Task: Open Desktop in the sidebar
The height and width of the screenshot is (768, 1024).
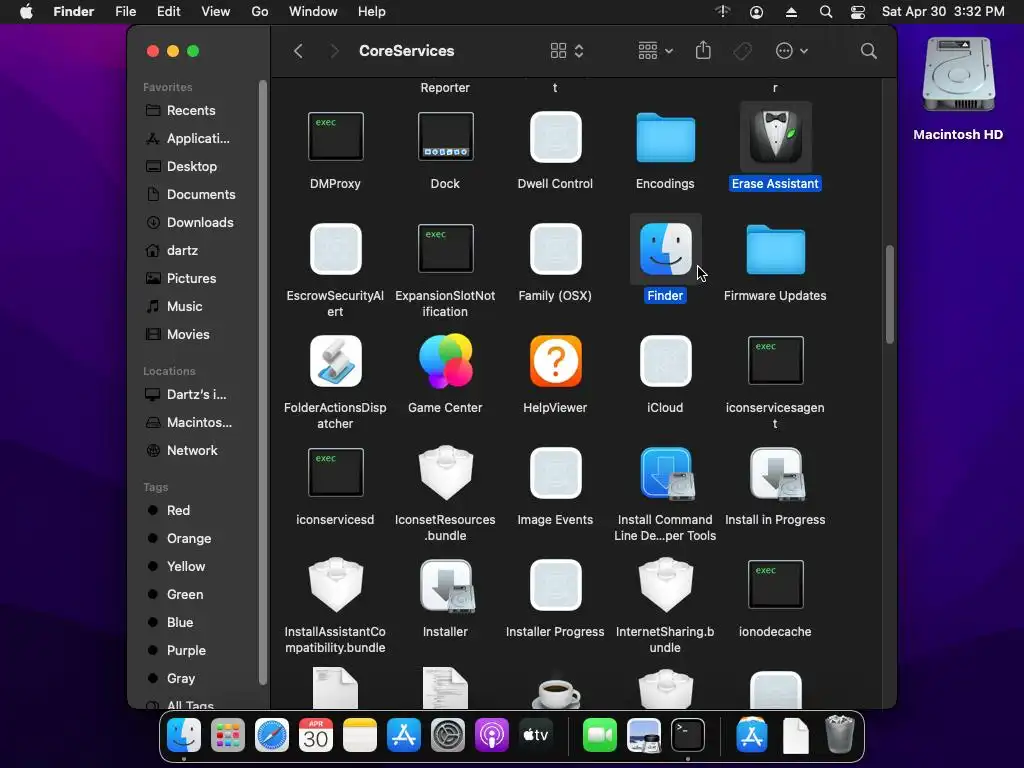Action: 191,167
